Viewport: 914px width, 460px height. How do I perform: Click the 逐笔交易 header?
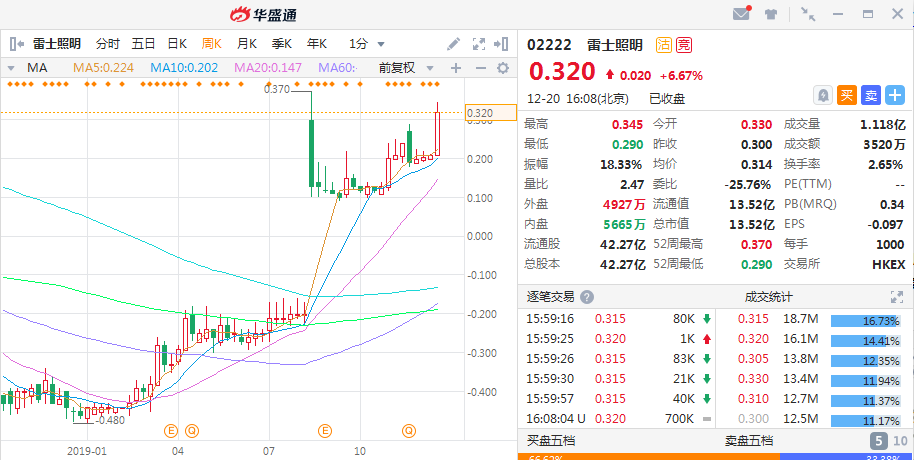coord(551,297)
